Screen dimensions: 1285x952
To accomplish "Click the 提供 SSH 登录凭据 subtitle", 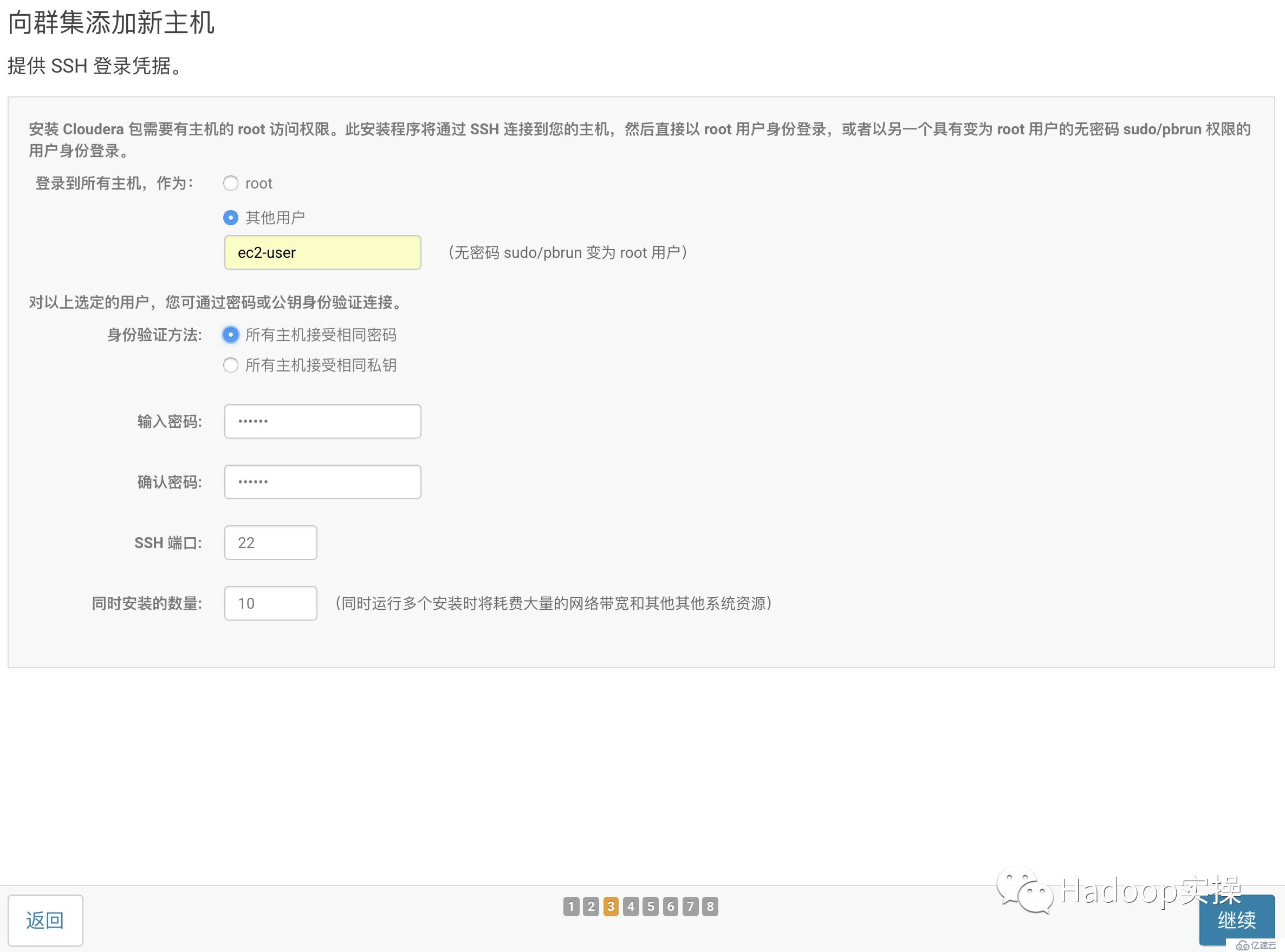I will (x=96, y=66).
